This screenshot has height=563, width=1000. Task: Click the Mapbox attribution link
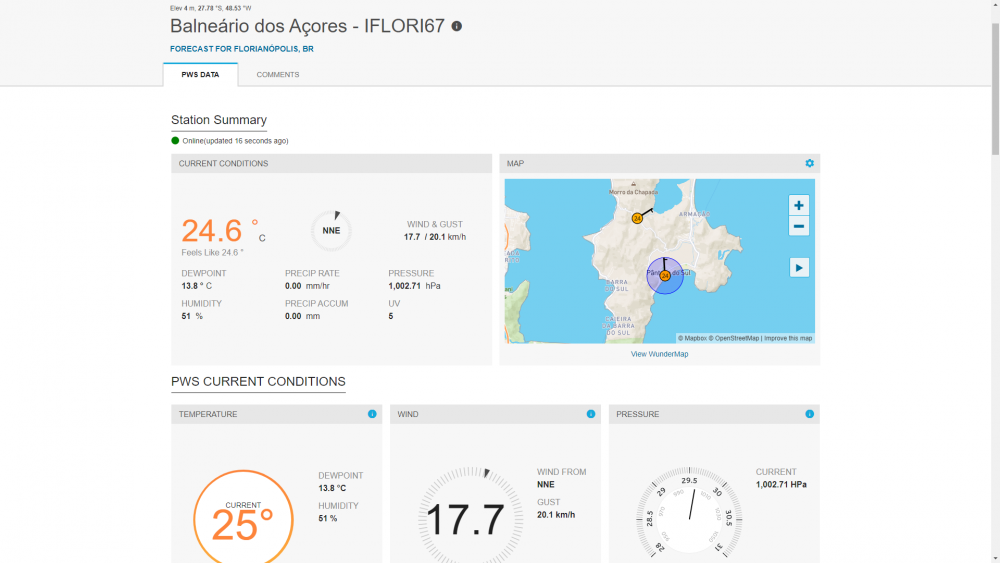(692, 338)
